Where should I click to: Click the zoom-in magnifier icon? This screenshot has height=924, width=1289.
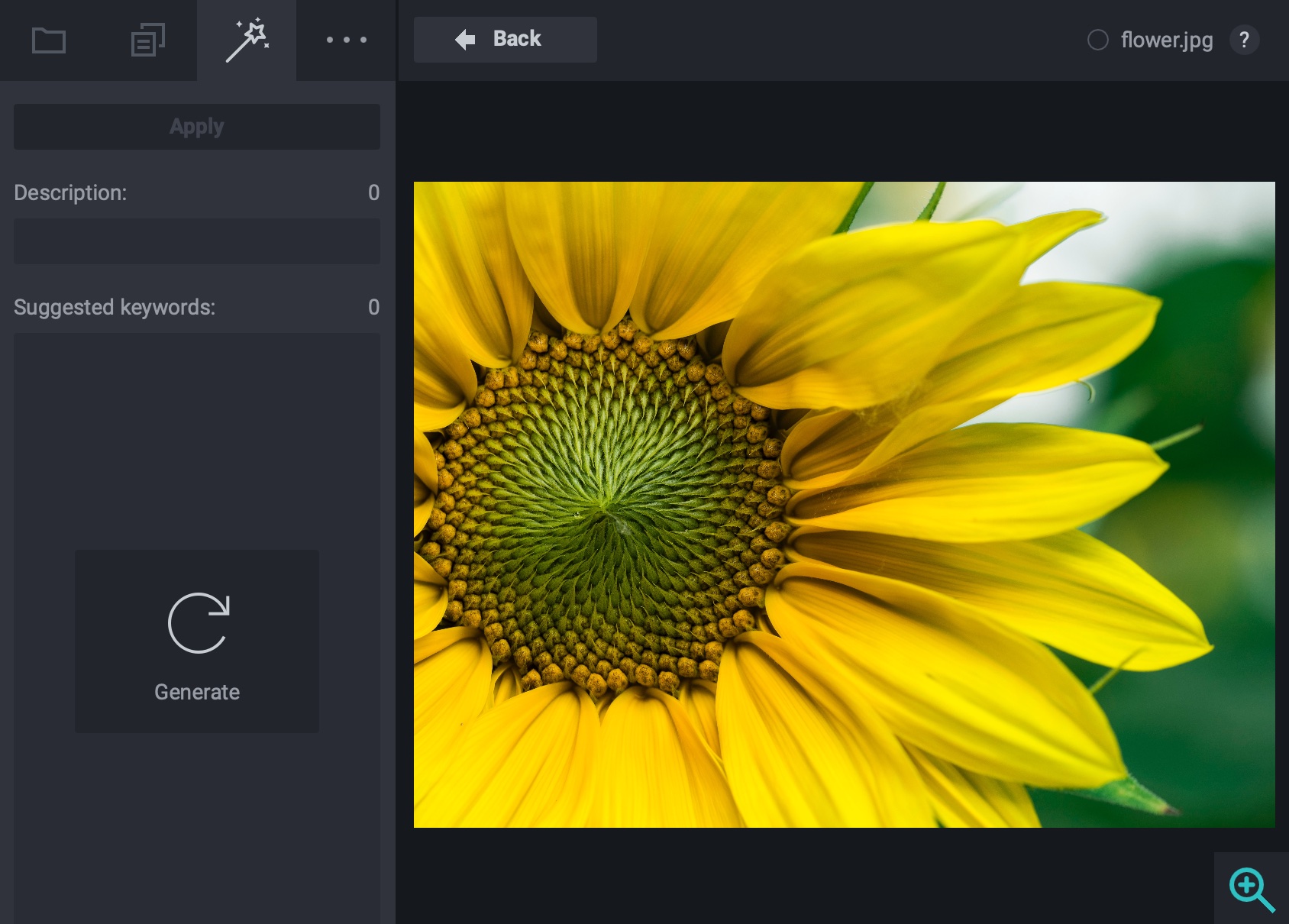point(1251,889)
